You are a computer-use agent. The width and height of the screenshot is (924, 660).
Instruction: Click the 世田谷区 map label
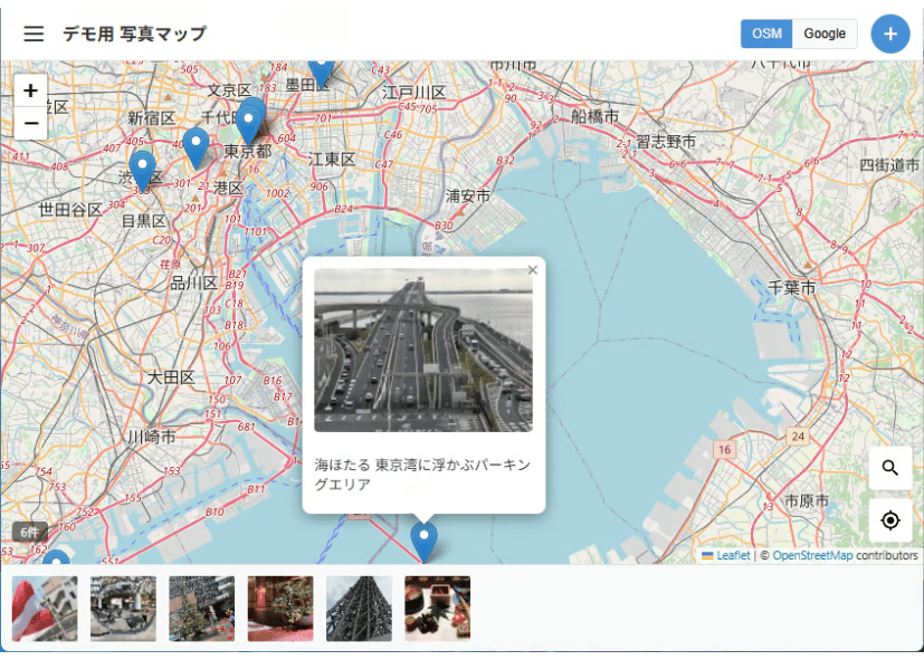[x=71, y=209]
